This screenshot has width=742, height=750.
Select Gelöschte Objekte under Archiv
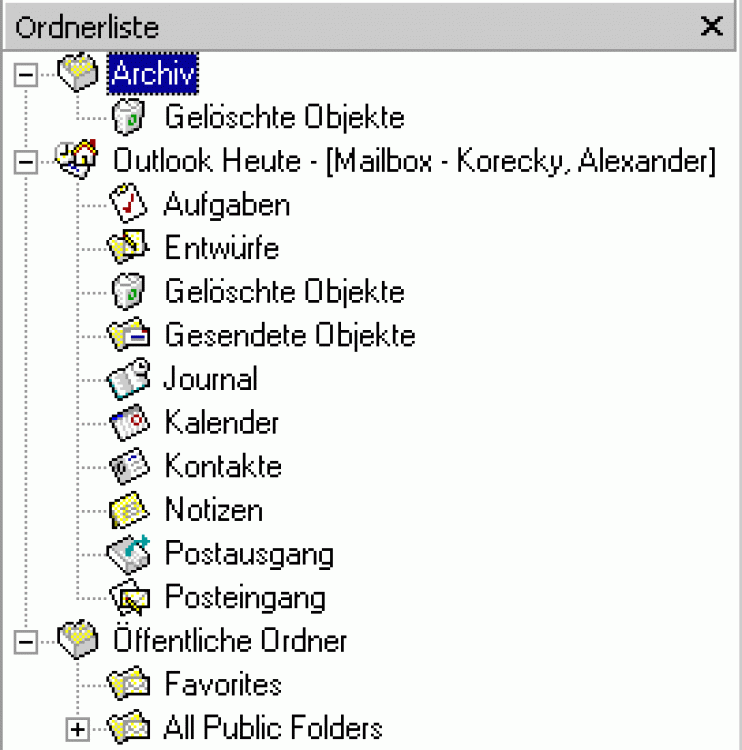[284, 118]
